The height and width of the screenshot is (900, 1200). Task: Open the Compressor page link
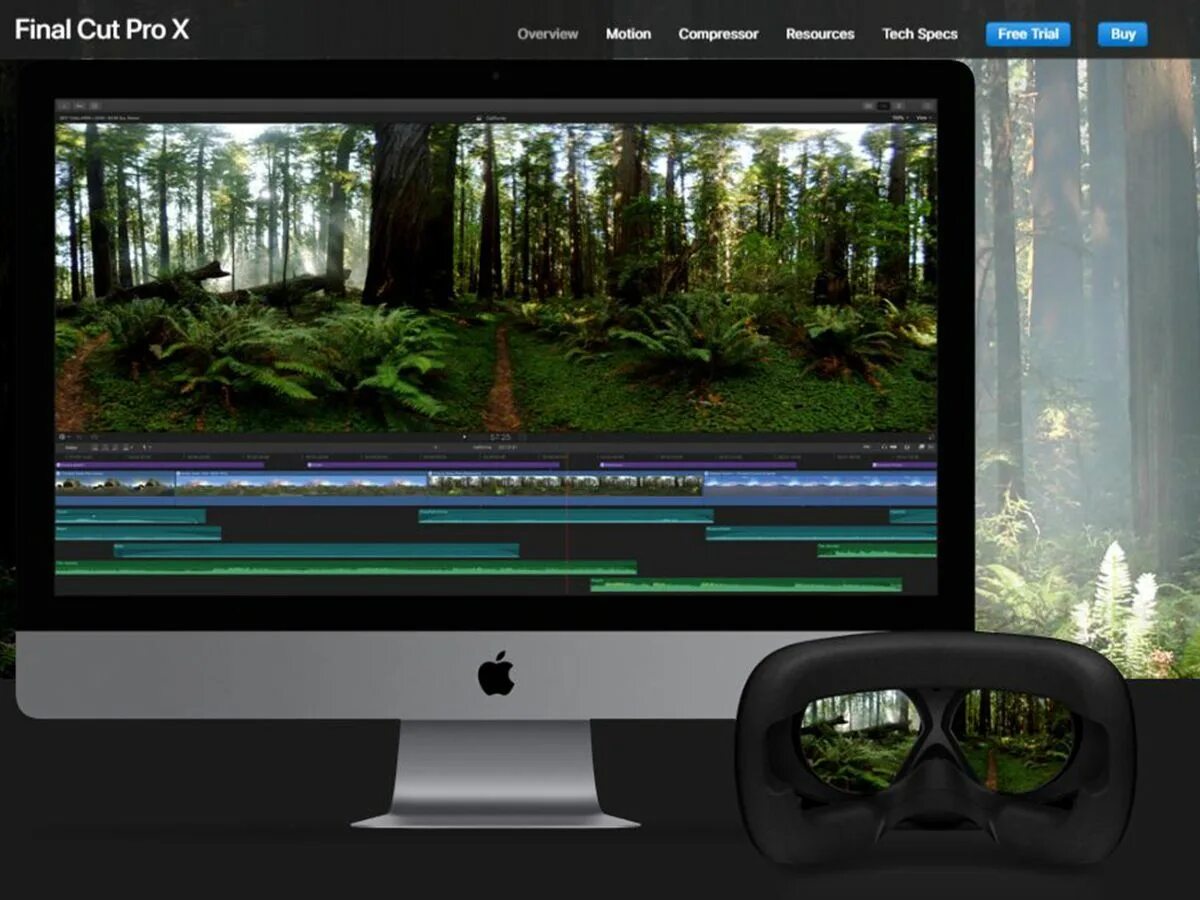pos(718,34)
